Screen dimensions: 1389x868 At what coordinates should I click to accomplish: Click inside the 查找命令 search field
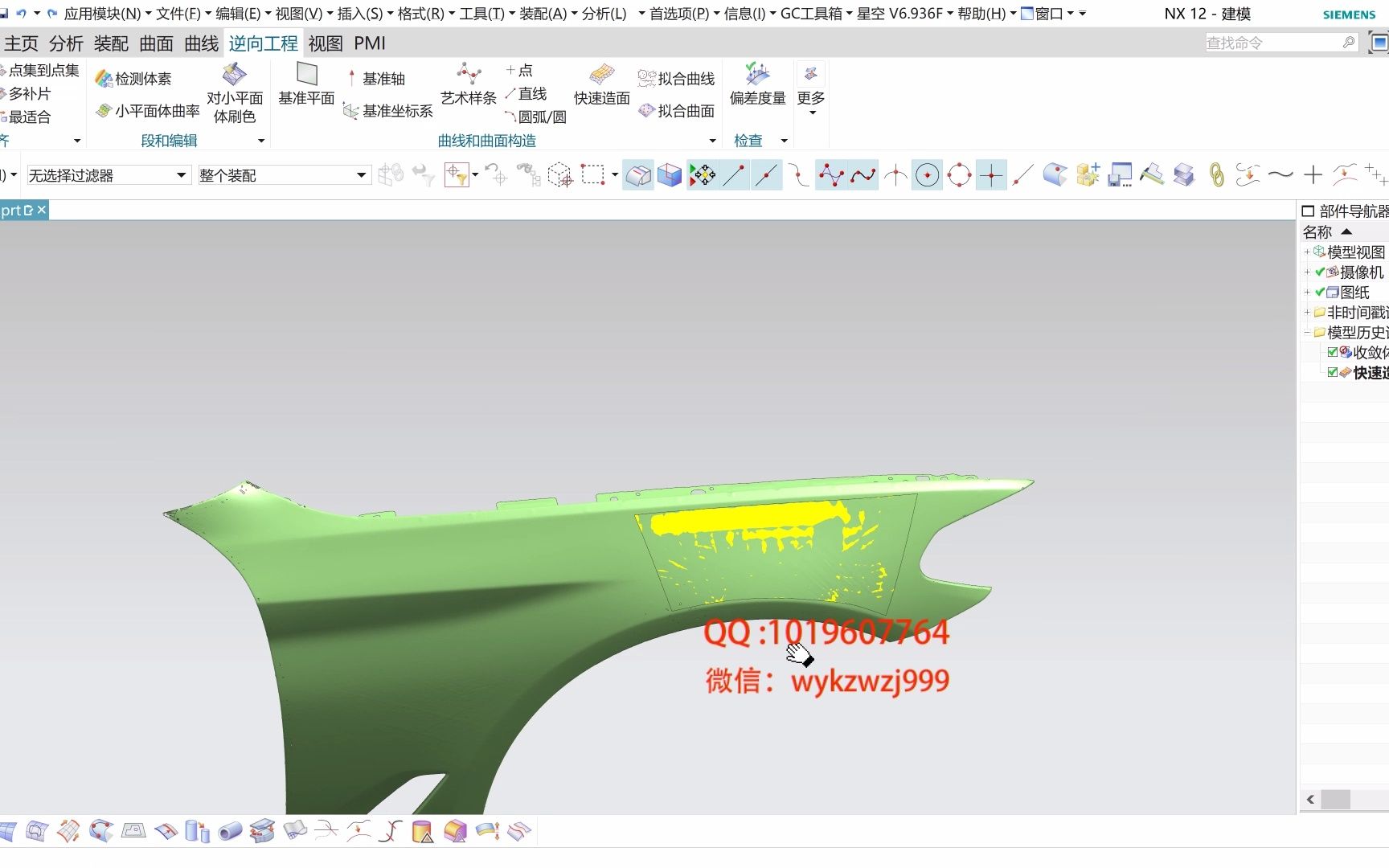point(1270,41)
